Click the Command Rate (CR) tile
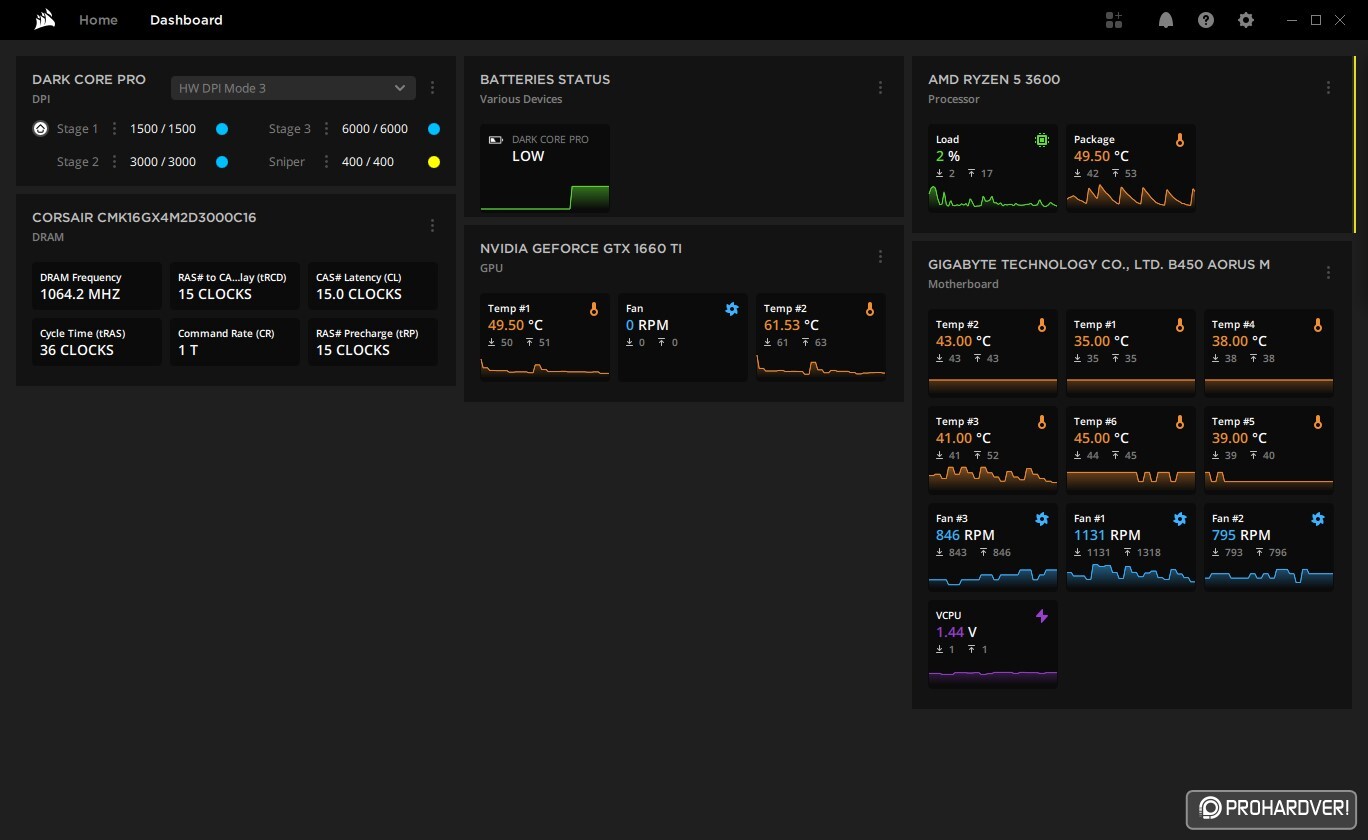 (x=234, y=342)
